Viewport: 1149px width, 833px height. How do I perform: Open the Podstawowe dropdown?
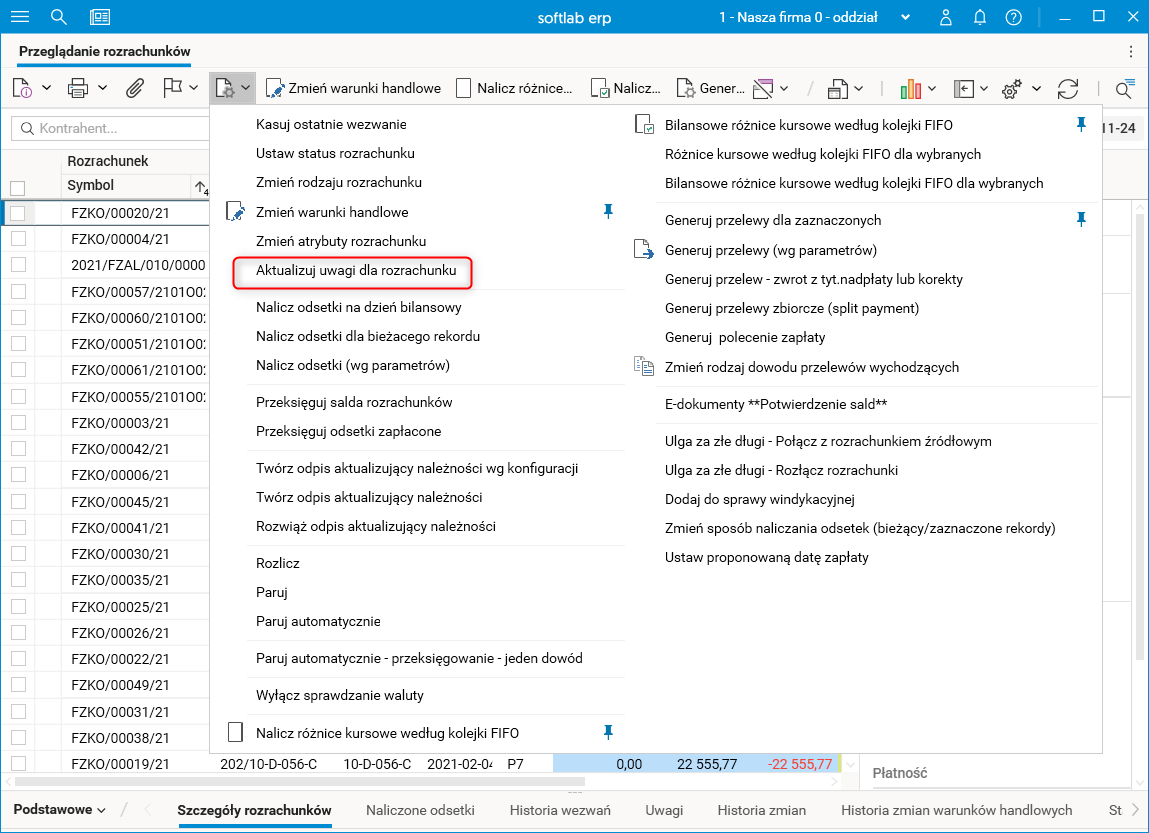coord(59,810)
